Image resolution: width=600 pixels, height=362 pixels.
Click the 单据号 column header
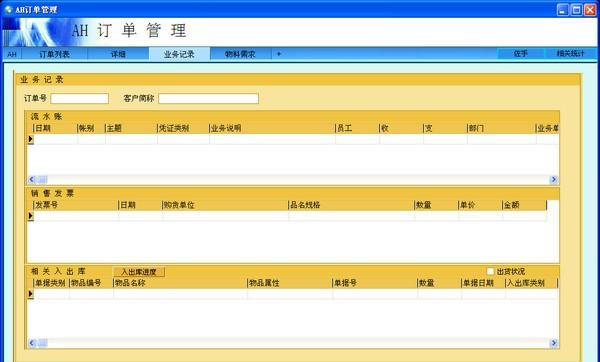[x=375, y=283]
